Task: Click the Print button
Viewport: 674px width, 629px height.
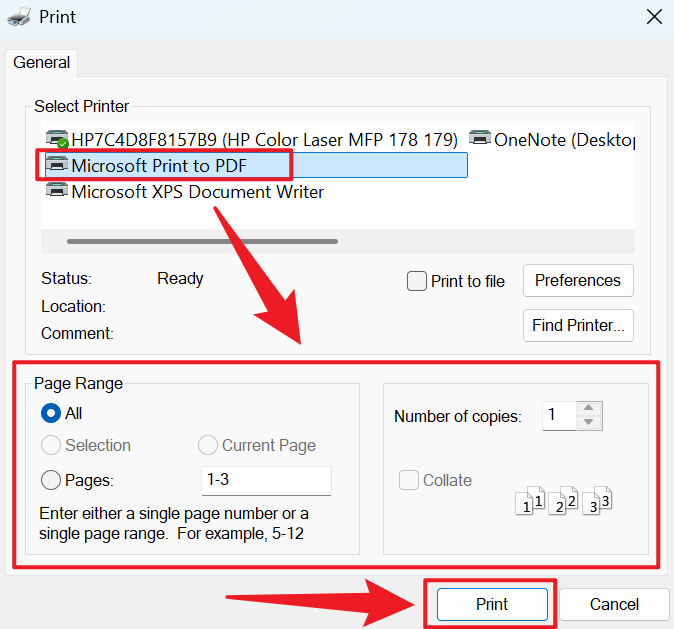Action: point(492,604)
